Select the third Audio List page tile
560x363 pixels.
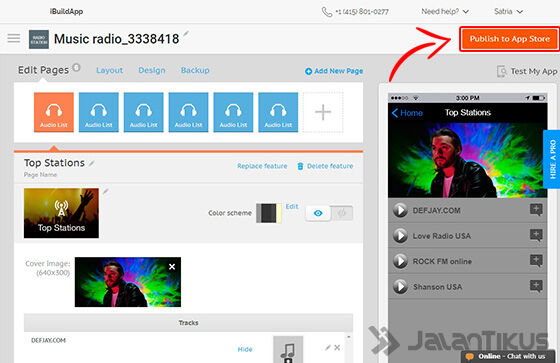point(144,112)
